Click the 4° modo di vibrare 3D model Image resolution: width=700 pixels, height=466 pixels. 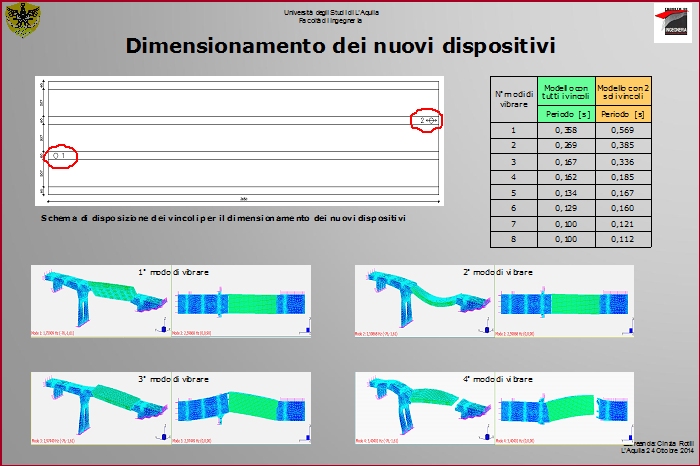tap(424, 410)
